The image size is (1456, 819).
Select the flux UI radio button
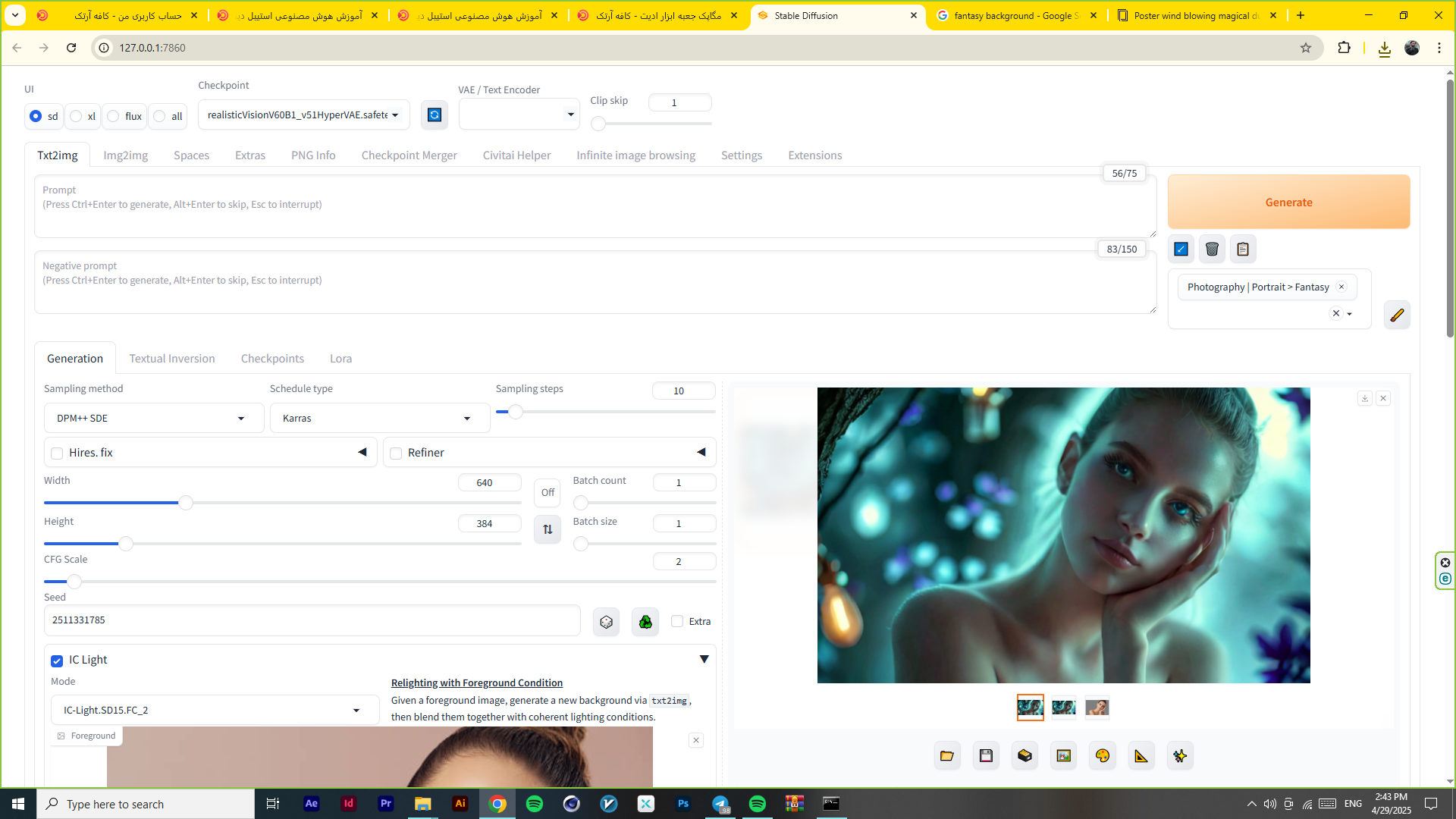[114, 116]
